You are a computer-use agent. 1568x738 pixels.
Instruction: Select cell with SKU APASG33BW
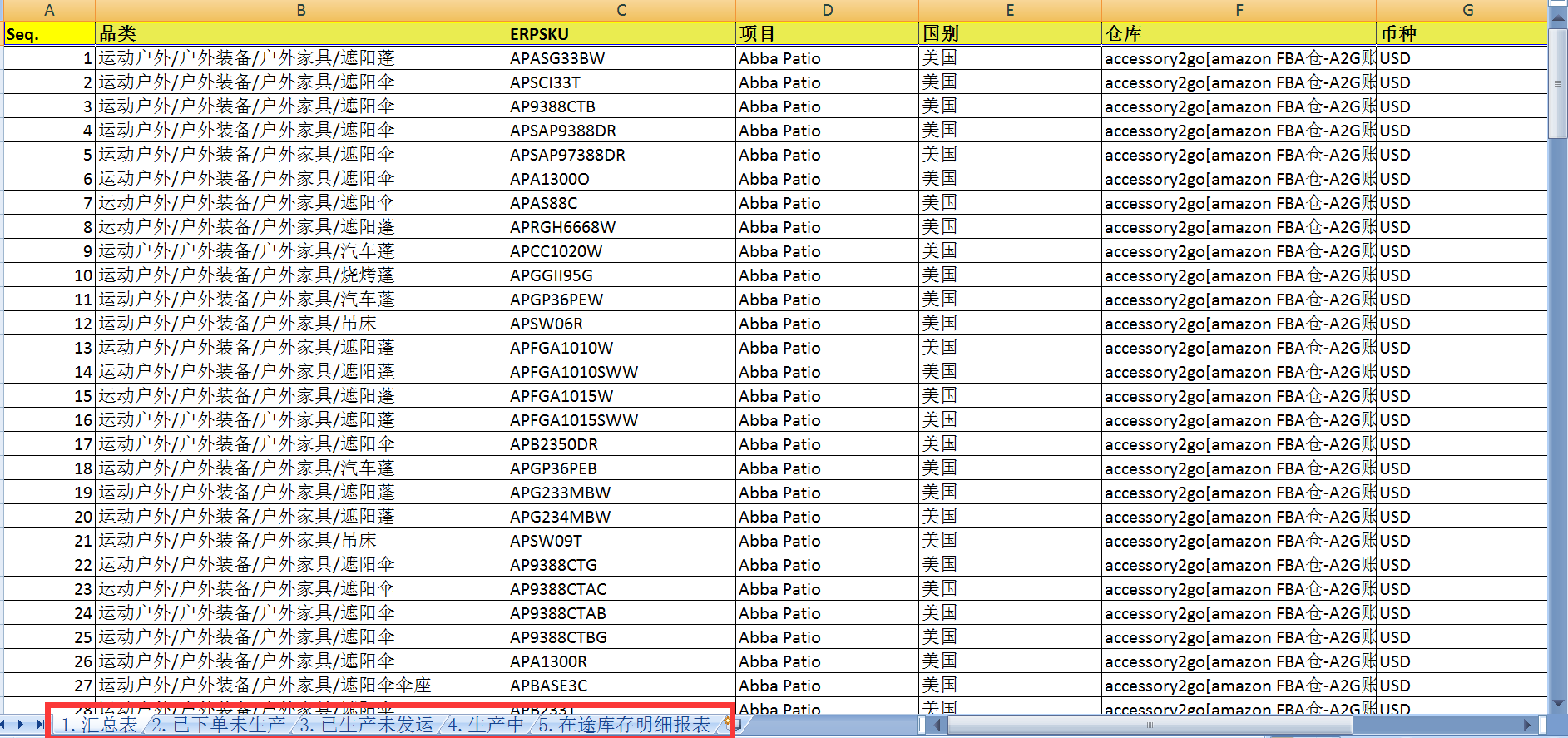tap(621, 58)
